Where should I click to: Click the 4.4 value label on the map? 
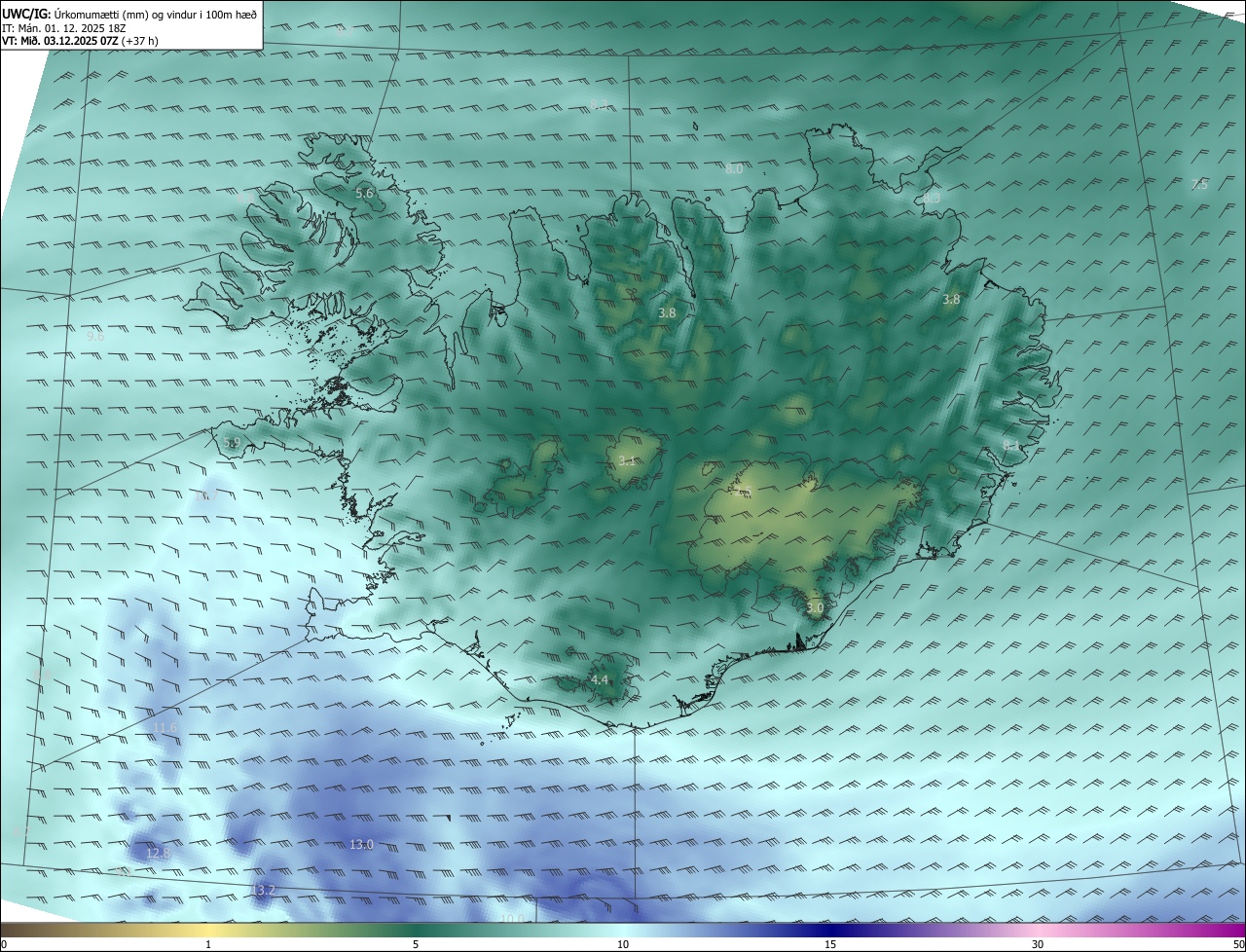click(x=600, y=680)
